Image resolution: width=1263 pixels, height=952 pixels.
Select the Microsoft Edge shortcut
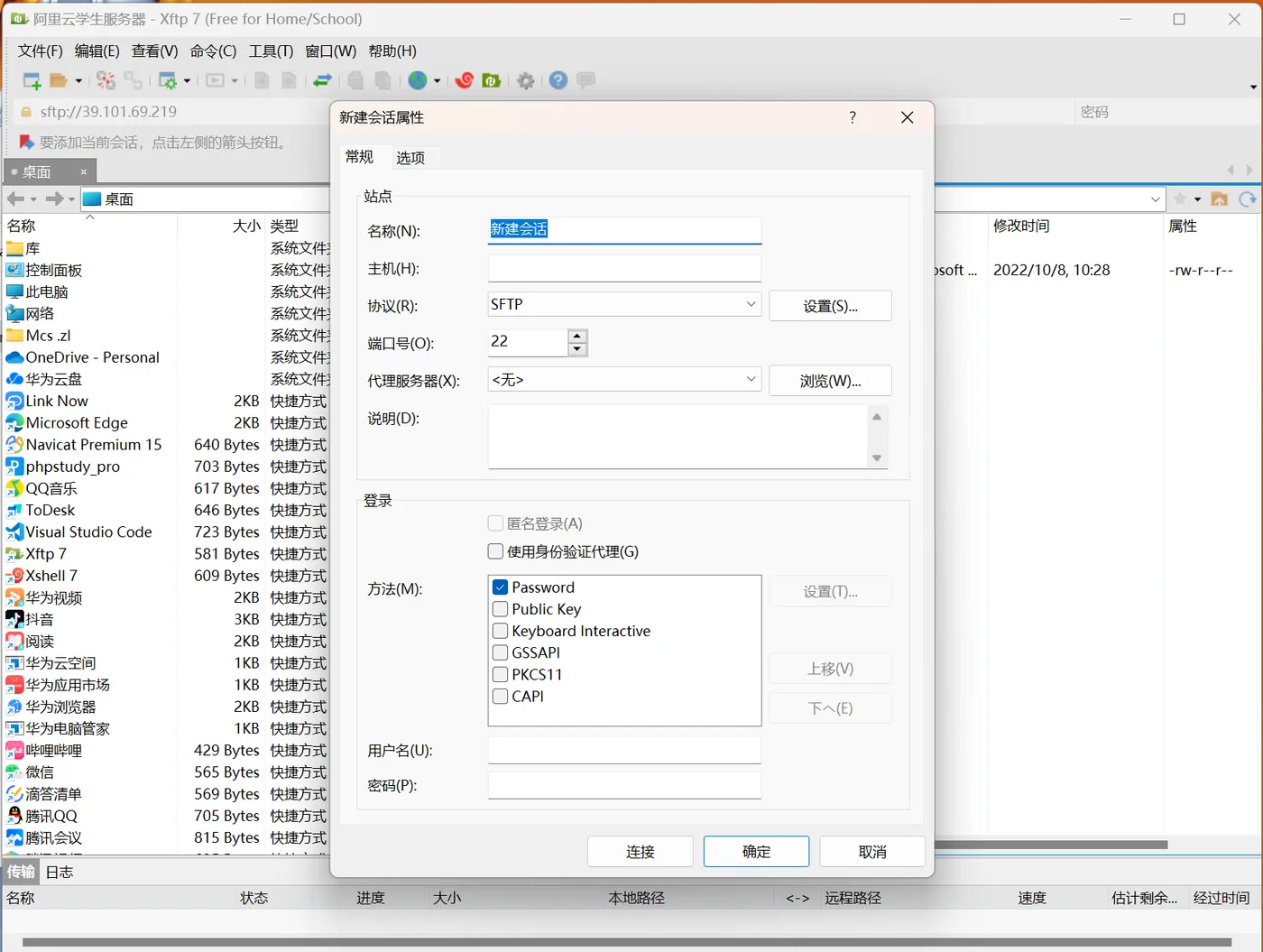(68, 423)
